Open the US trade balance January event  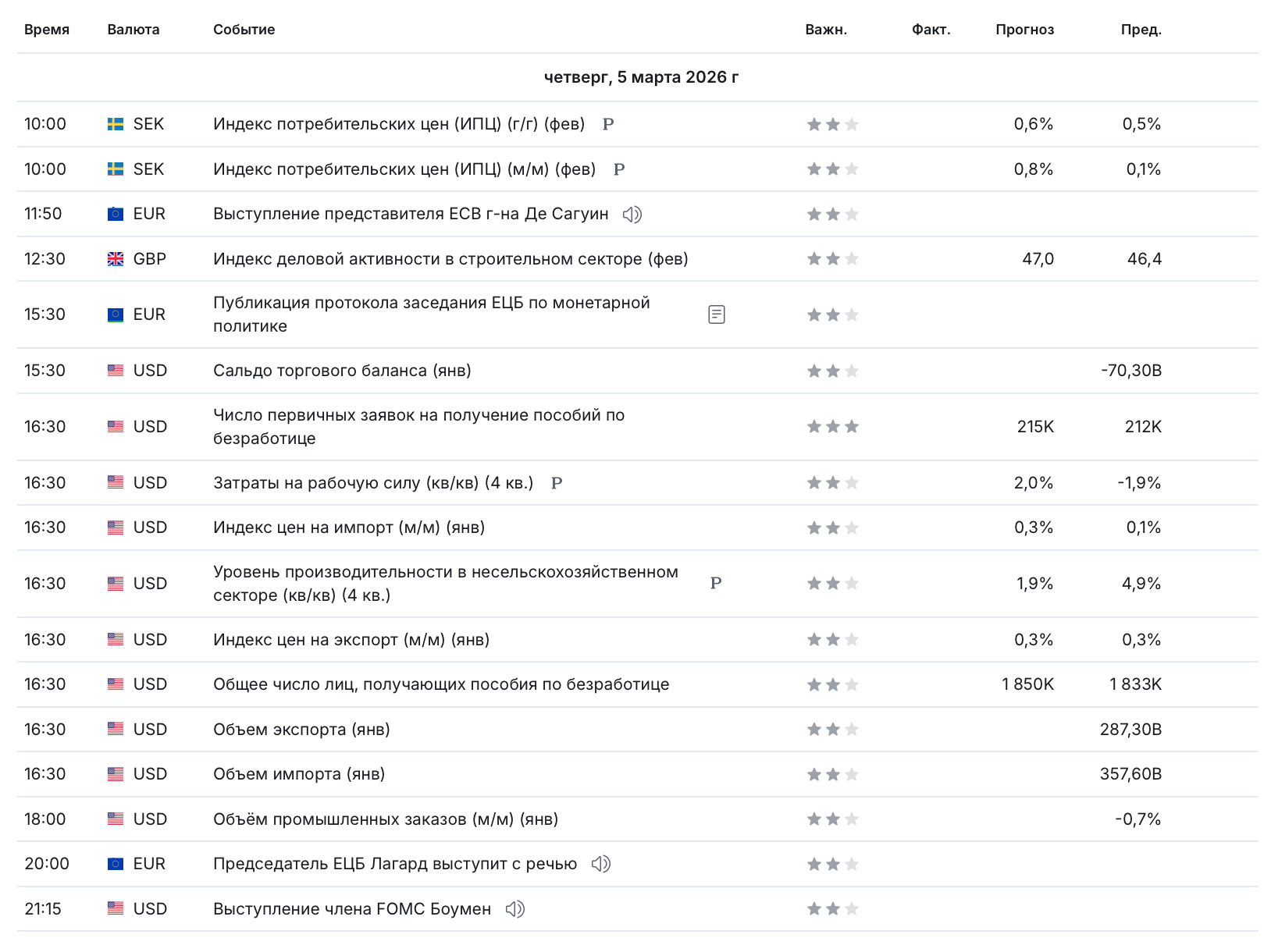click(342, 371)
